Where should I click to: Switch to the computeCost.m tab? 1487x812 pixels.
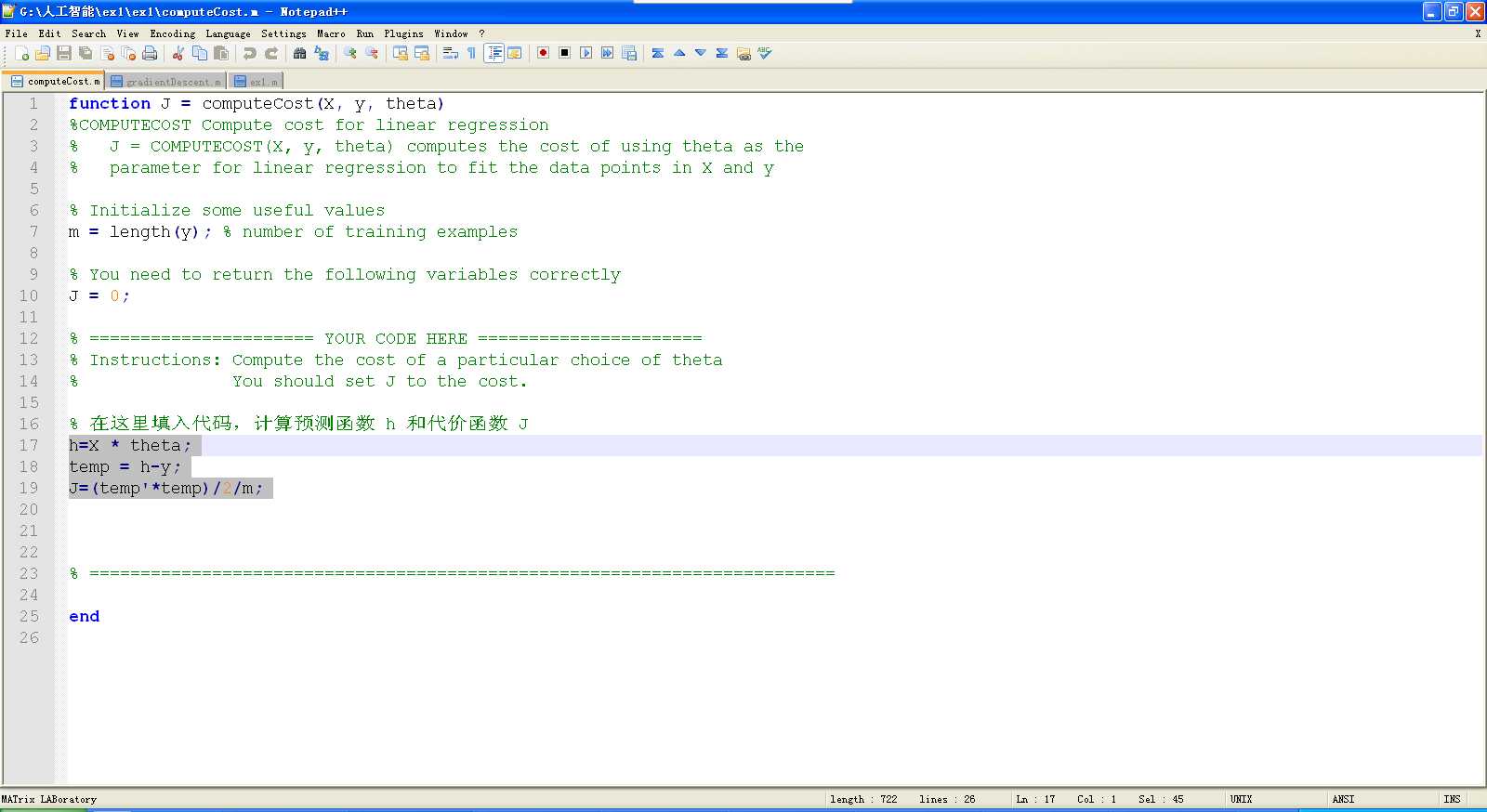[54, 81]
